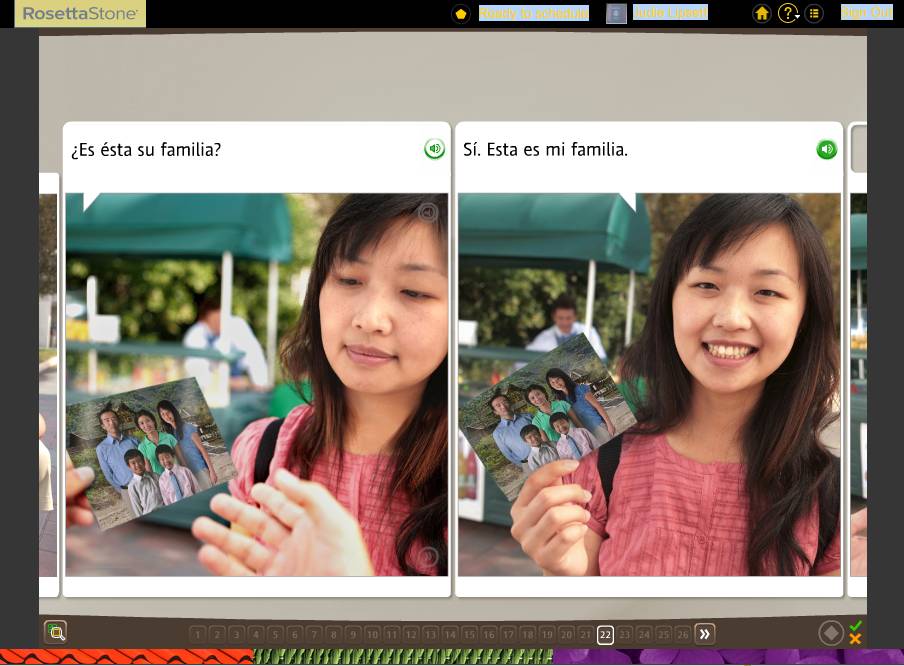Viewport: 904px width, 666px height.
Task: Jump to screen 23
Action: (624, 634)
